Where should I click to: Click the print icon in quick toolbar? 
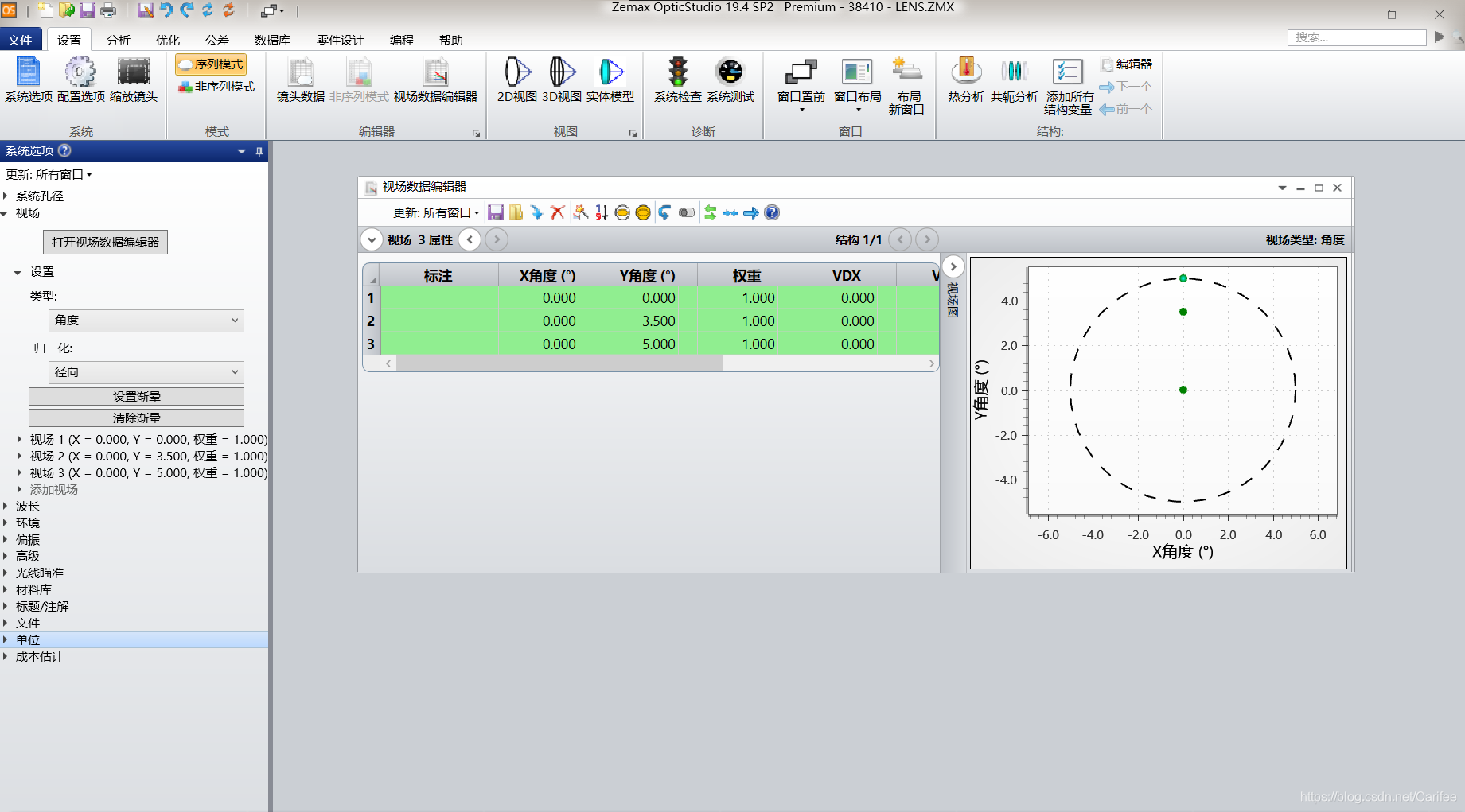(x=108, y=10)
